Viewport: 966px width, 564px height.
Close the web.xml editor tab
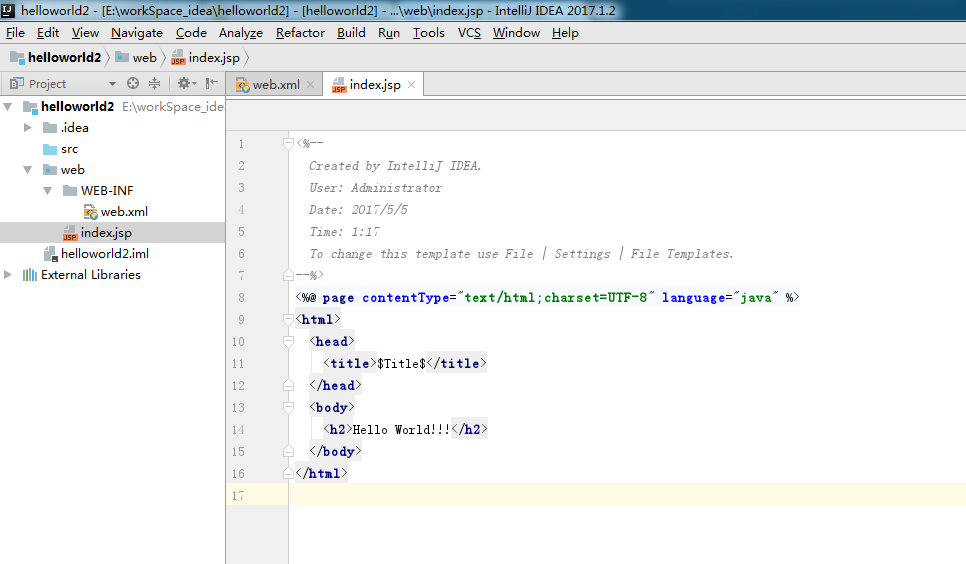click(310, 84)
